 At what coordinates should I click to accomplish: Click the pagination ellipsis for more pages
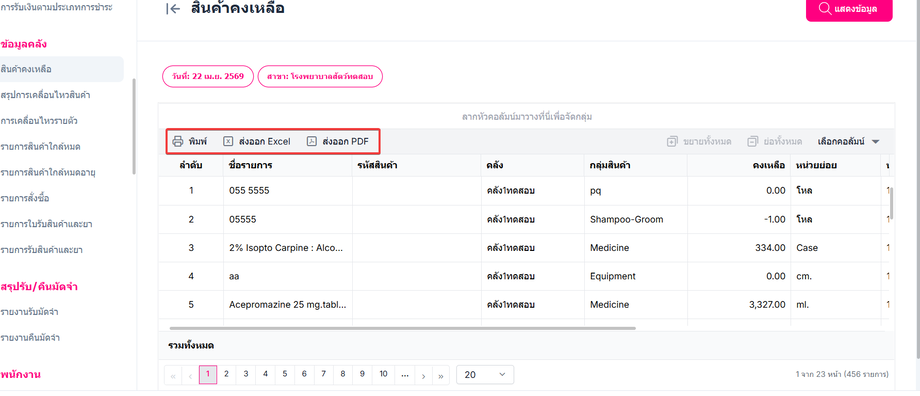tap(405, 374)
